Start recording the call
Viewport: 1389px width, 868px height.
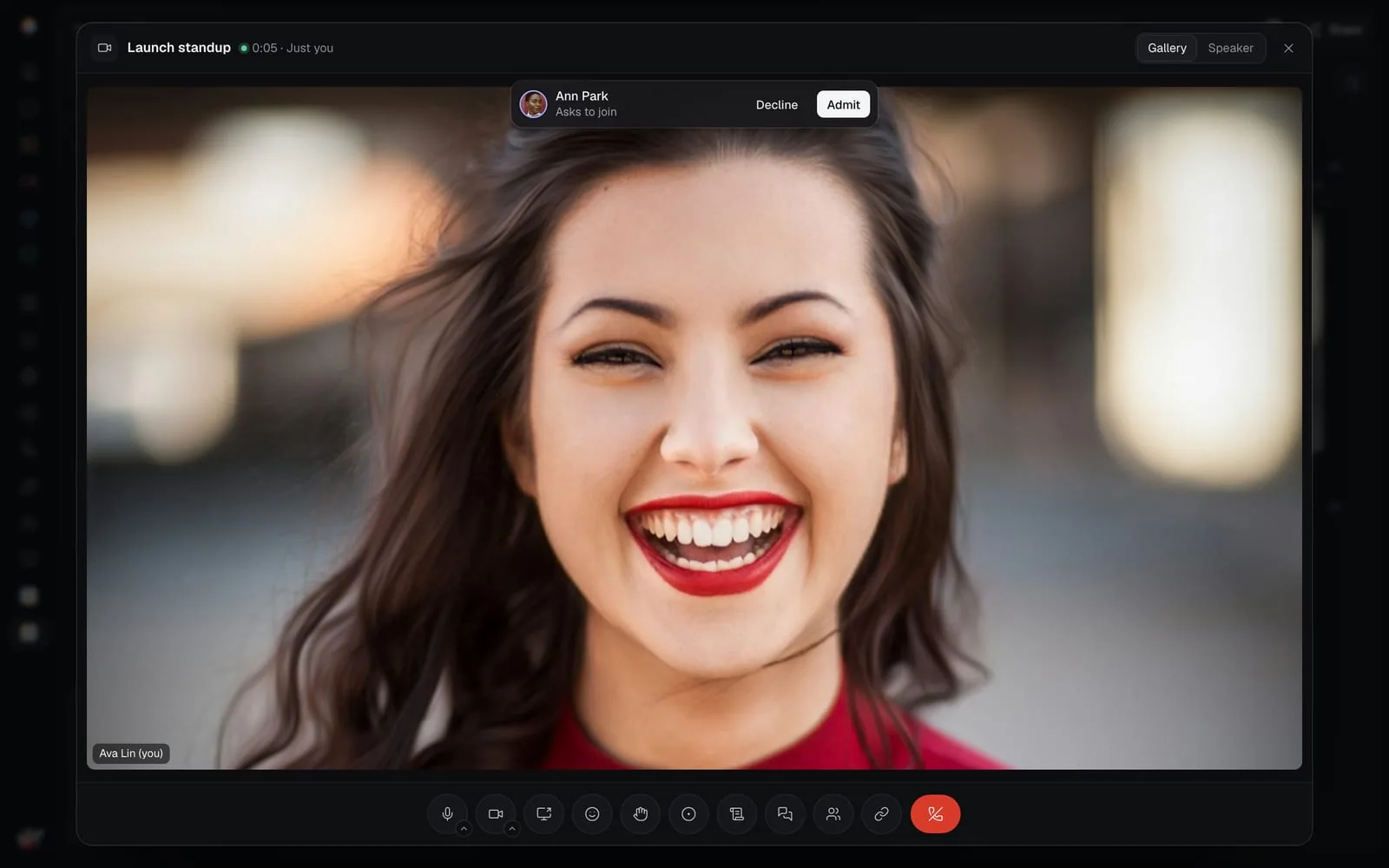point(688,814)
